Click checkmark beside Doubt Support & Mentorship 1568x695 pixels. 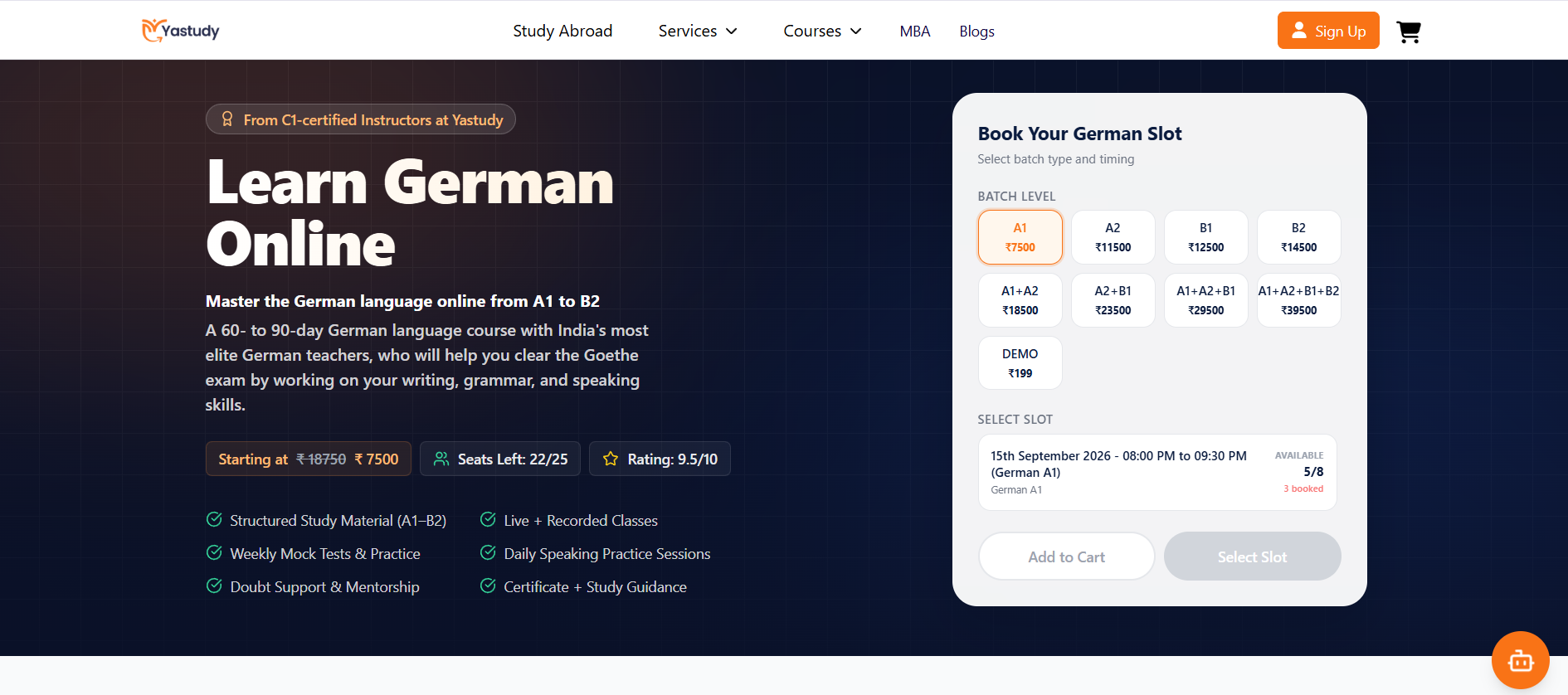click(x=214, y=586)
